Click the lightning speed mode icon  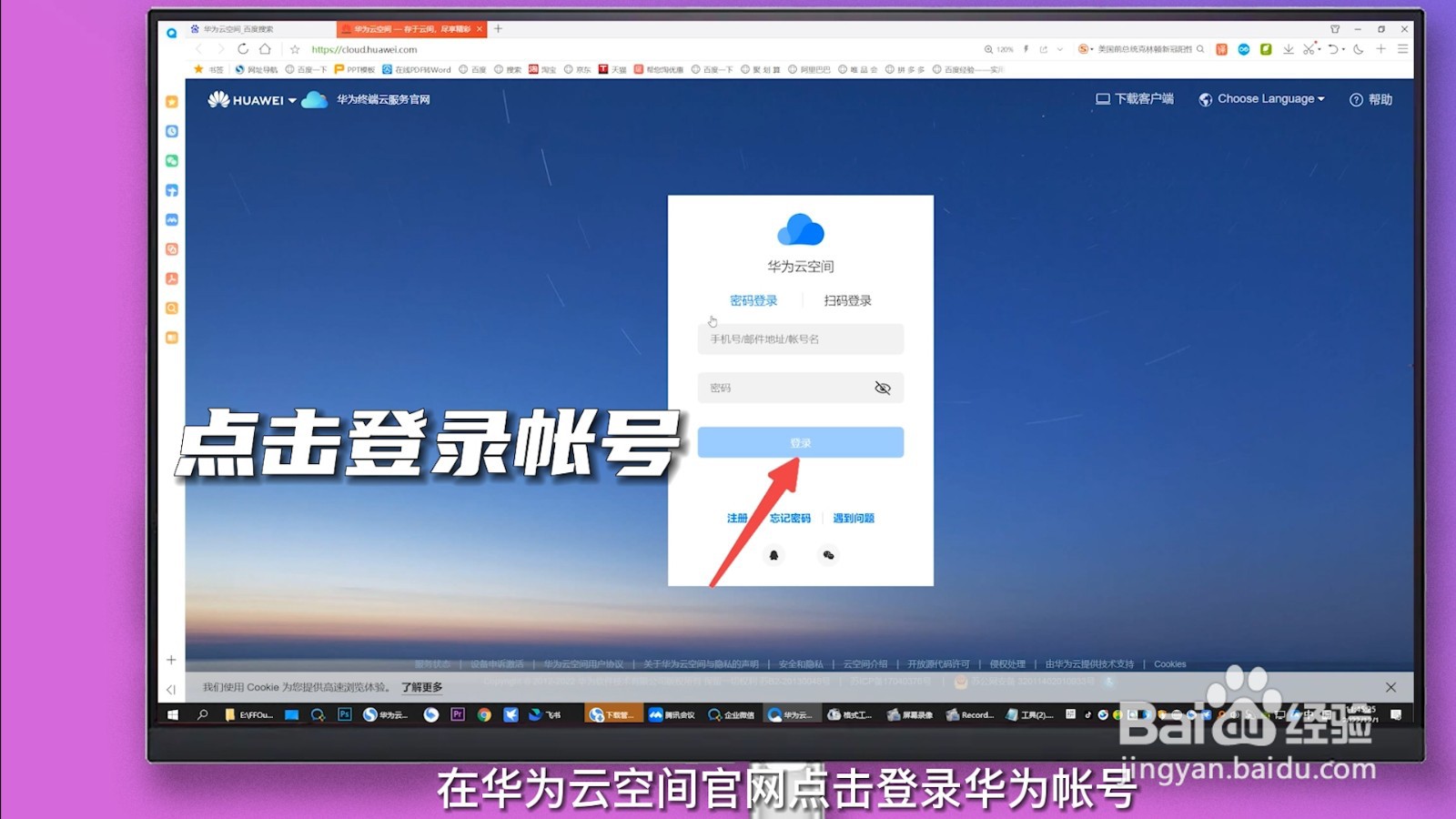(x=1026, y=49)
